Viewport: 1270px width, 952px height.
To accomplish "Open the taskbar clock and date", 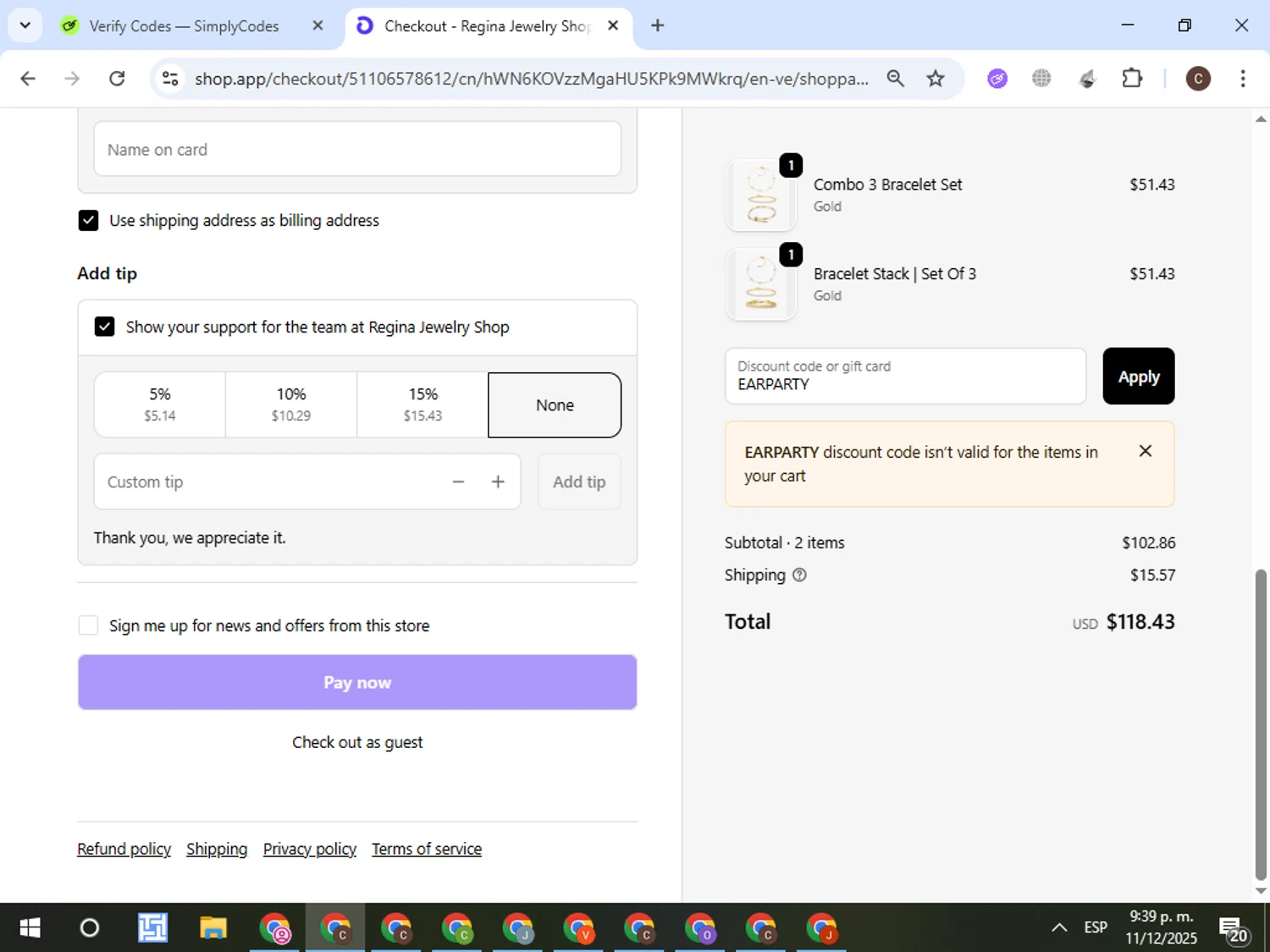I will coord(1161,927).
